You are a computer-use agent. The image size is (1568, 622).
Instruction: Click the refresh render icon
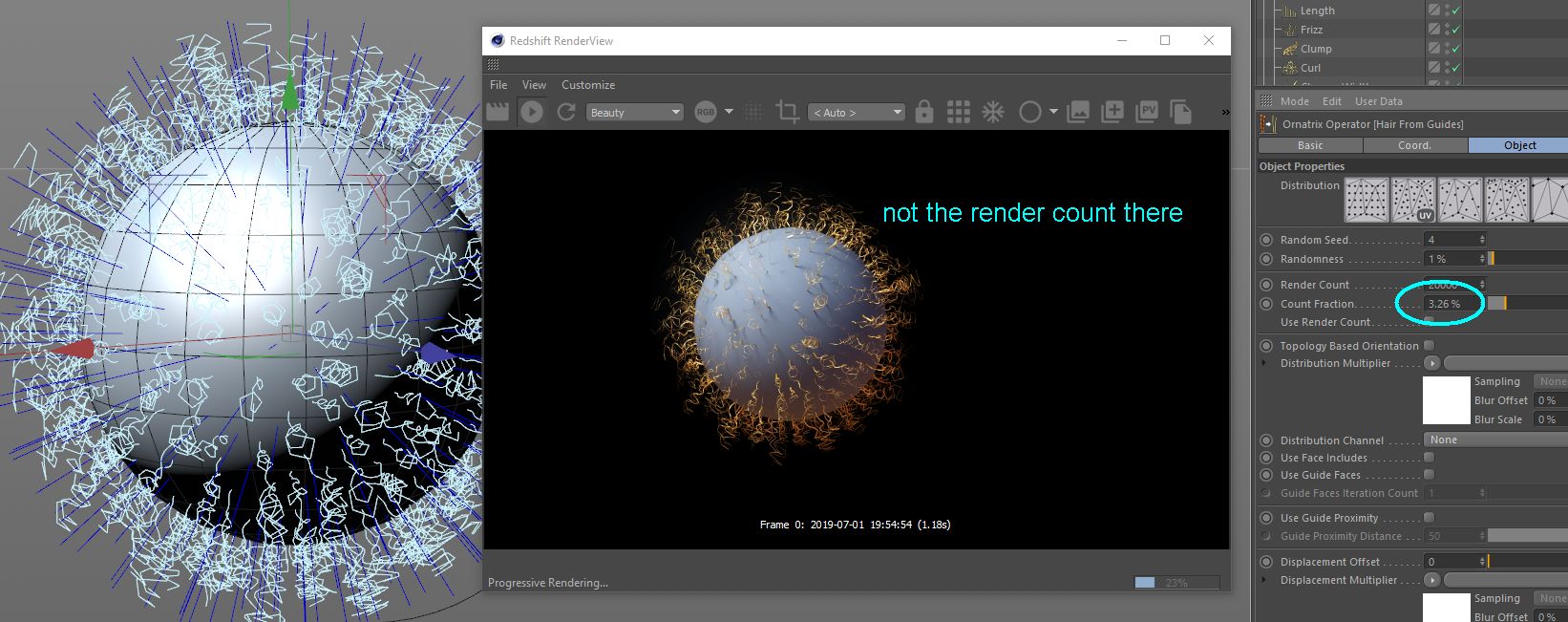(x=566, y=112)
